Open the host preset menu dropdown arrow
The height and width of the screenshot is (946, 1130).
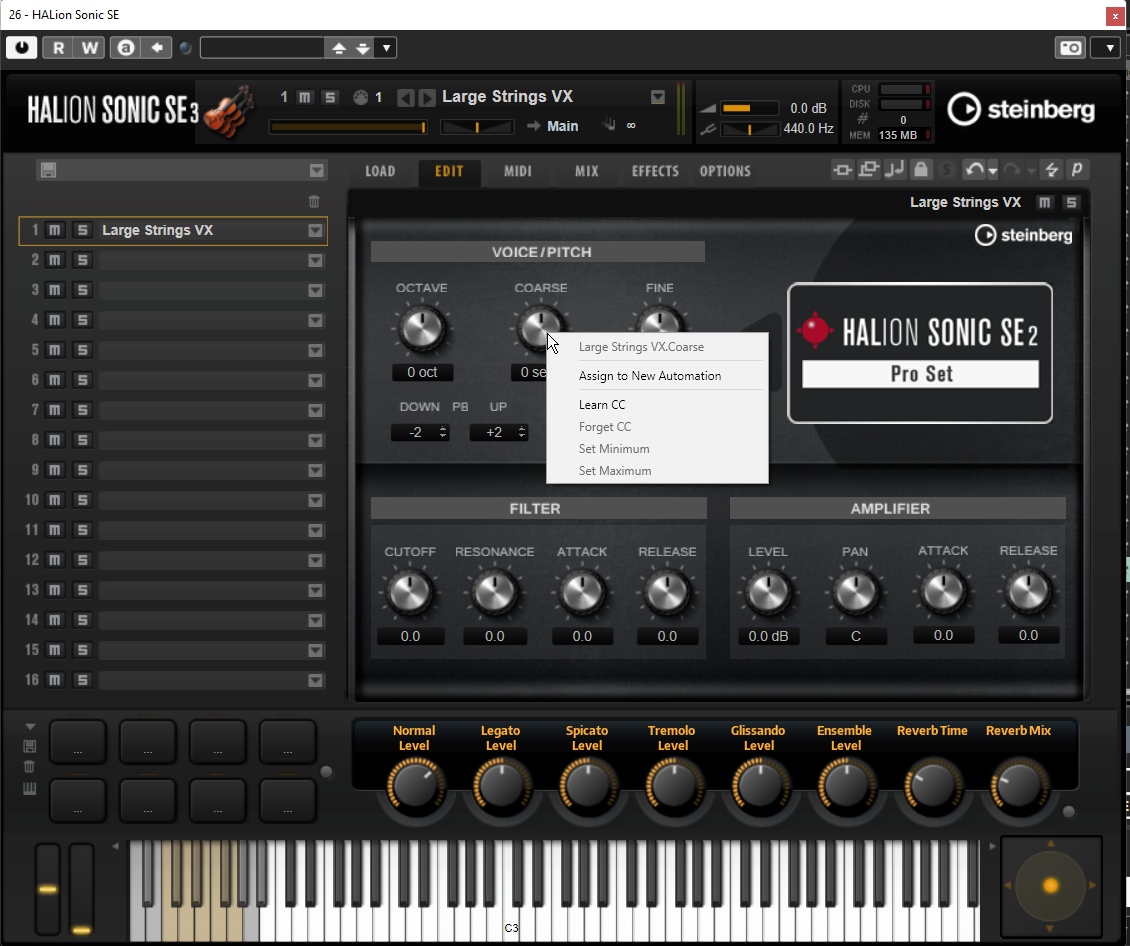point(386,48)
